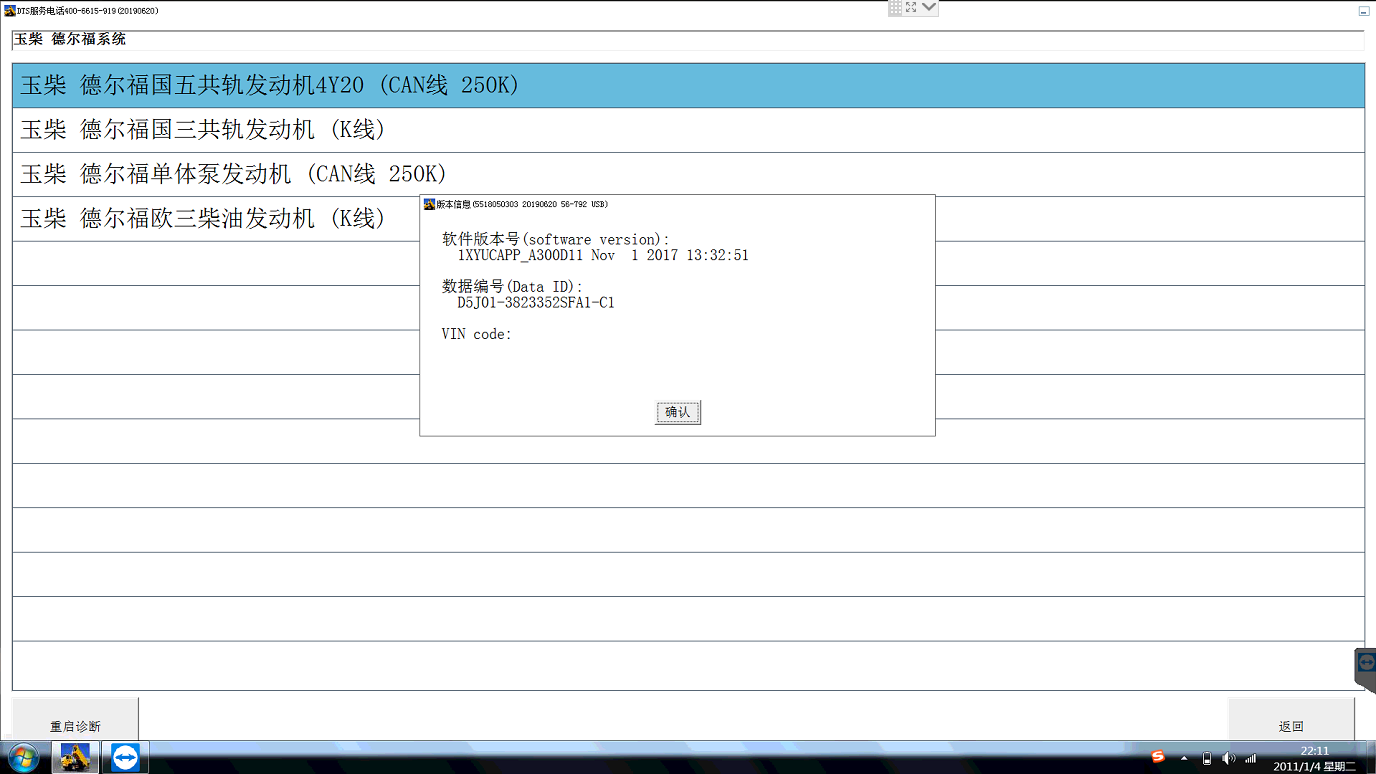Viewport: 1376px width, 774px height.
Task: Click the DTS window title bar icon
Action: pos(10,11)
